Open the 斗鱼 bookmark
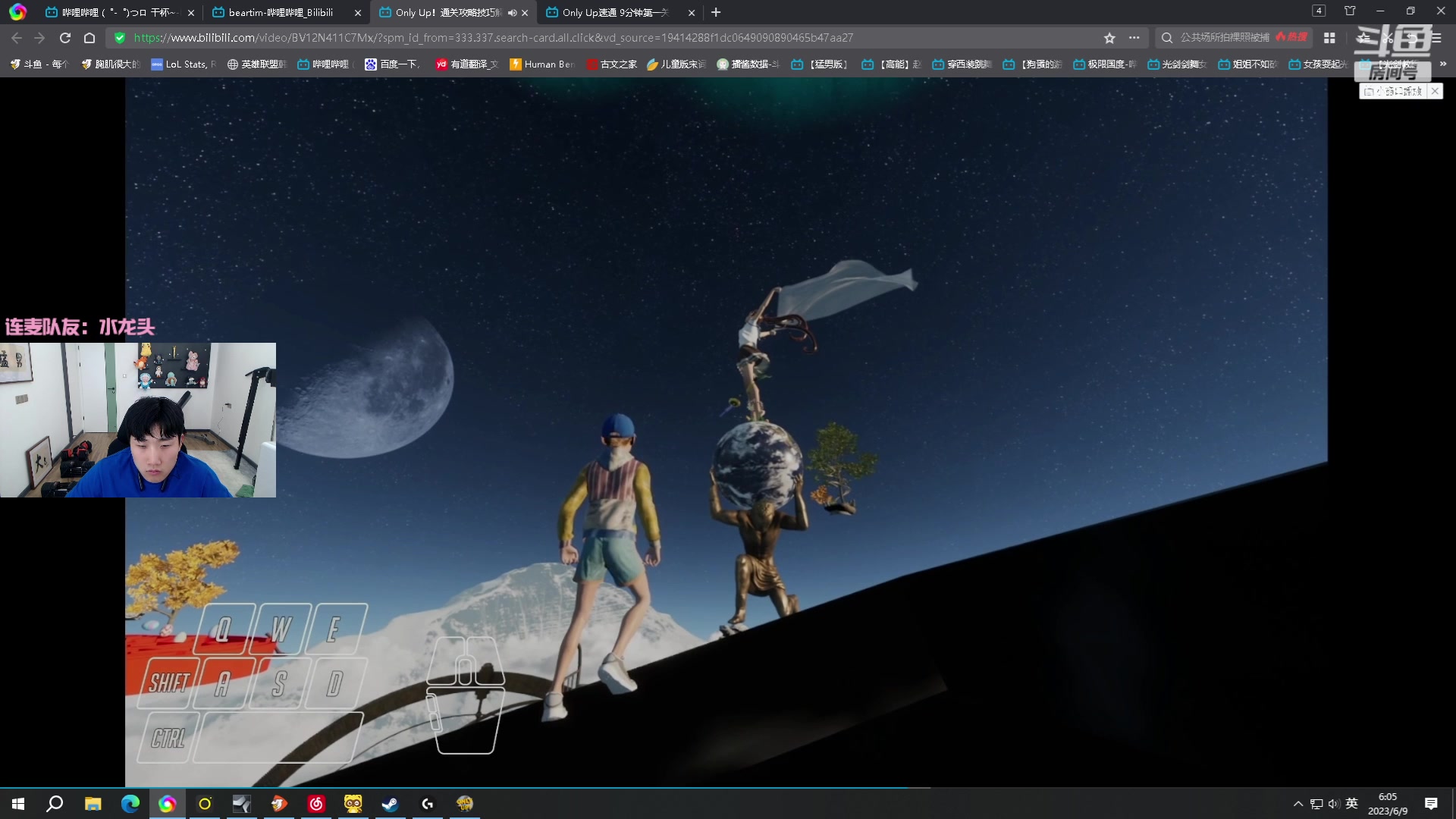Viewport: 1456px width, 819px height. click(x=39, y=64)
